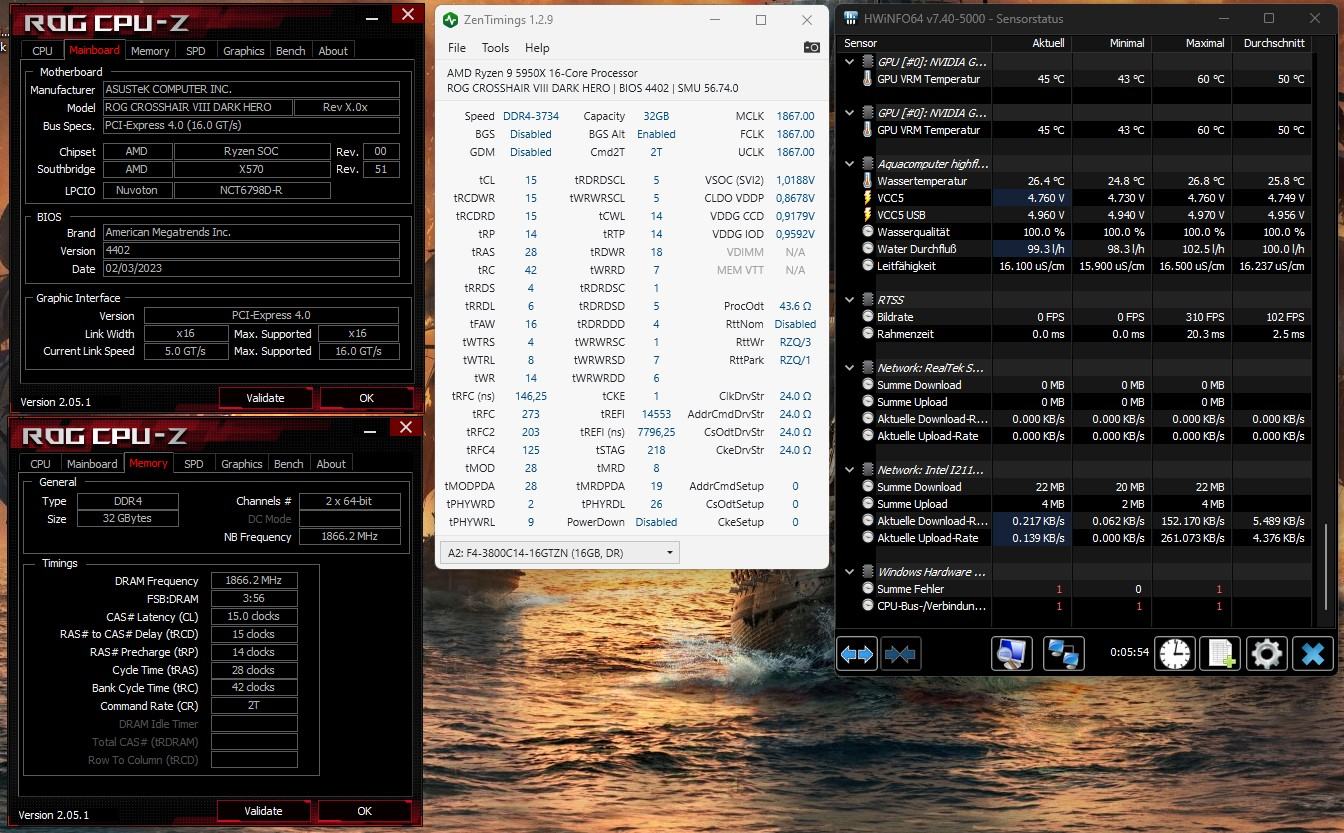Open About tab in CPU-Z Mainboard window
The image size is (1344, 833).
pyautogui.click(x=333, y=51)
